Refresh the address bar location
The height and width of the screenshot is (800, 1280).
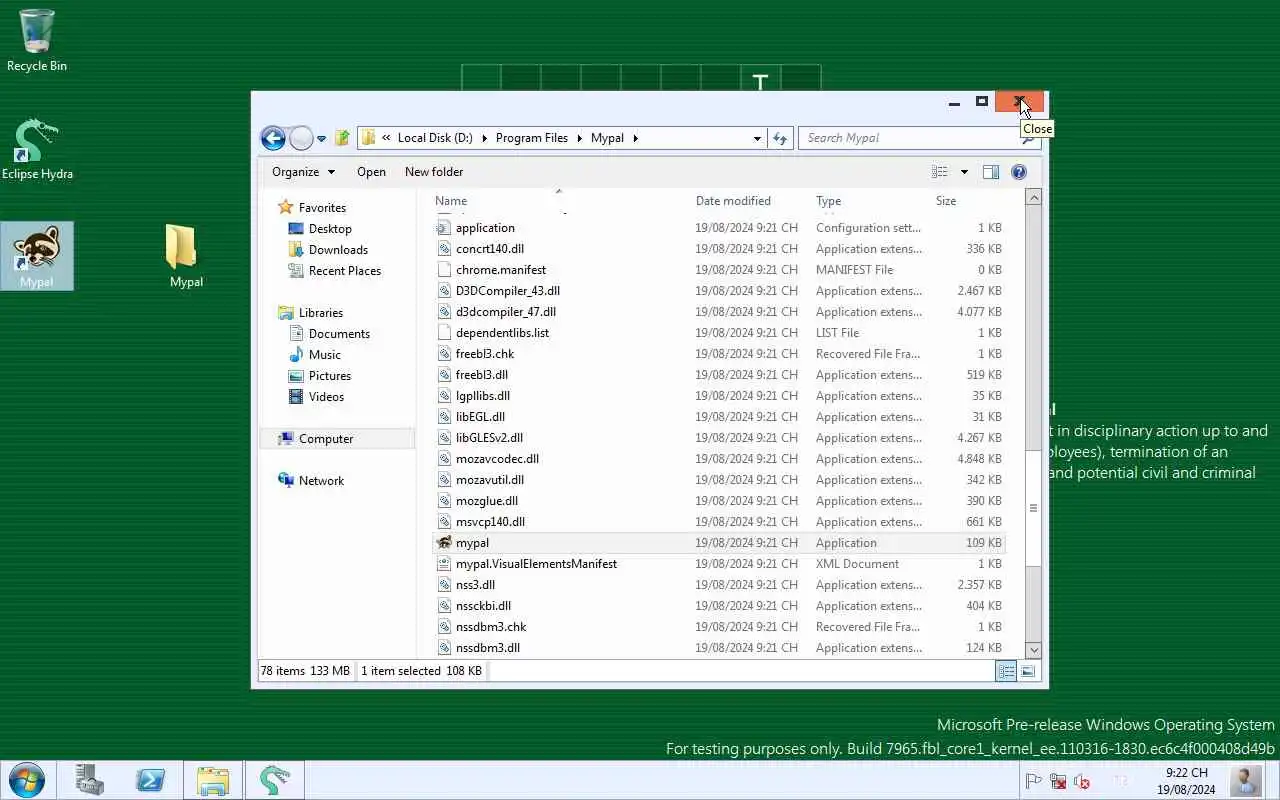[x=780, y=138]
